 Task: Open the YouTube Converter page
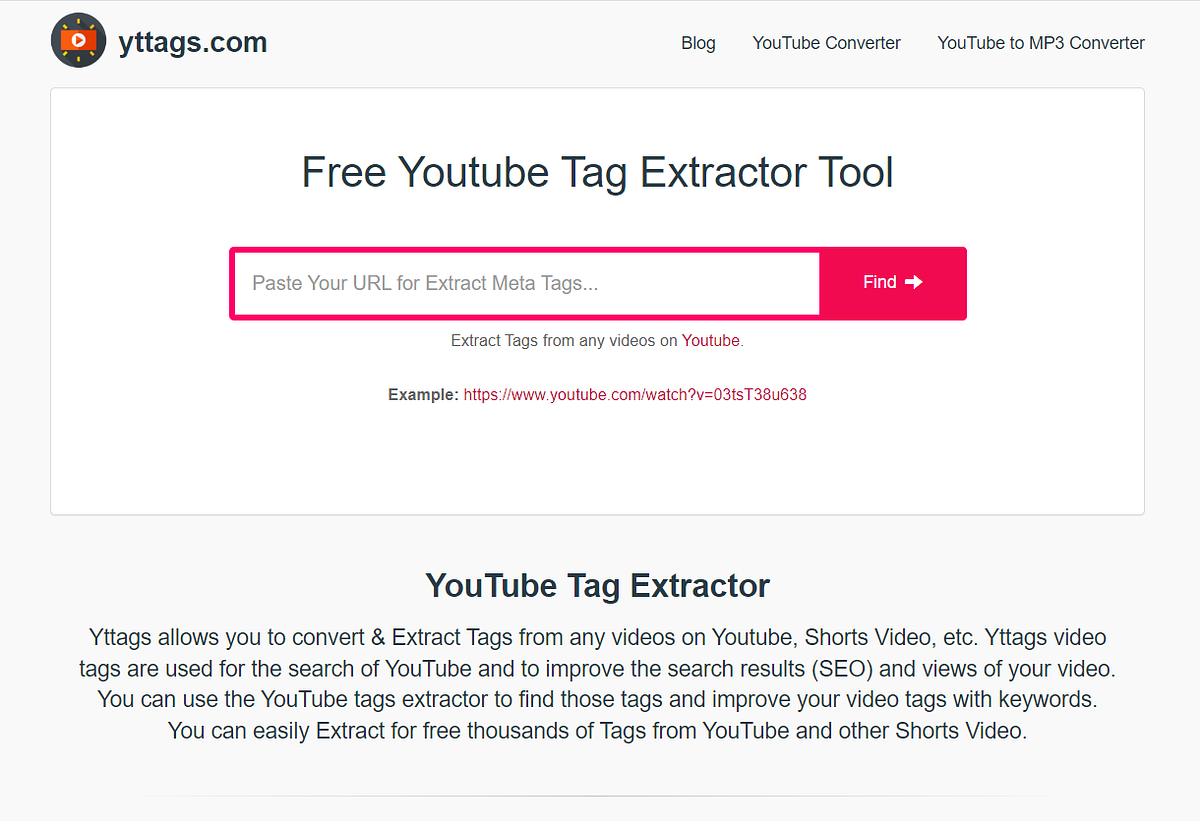click(x=826, y=43)
